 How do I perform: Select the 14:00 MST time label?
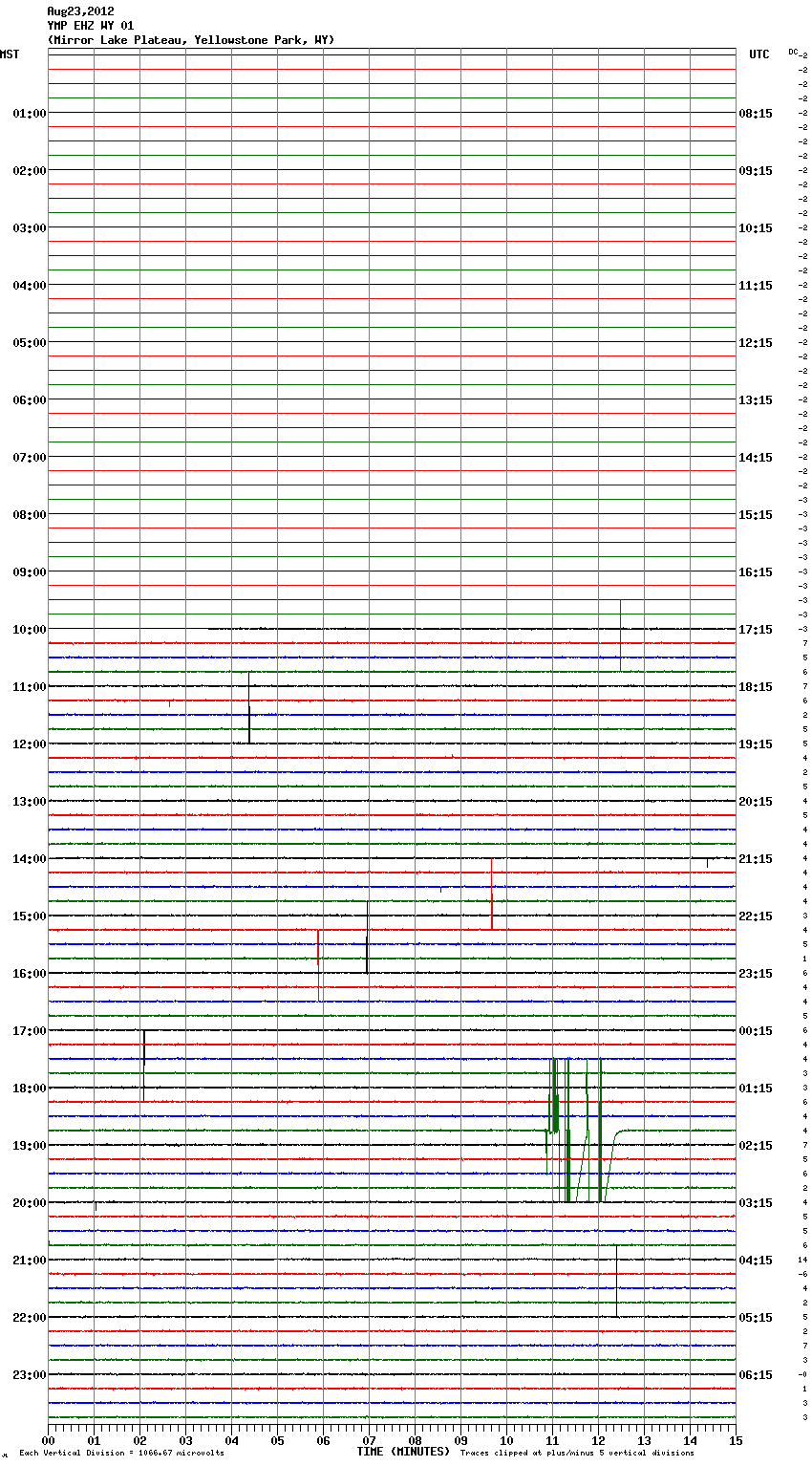29,859
